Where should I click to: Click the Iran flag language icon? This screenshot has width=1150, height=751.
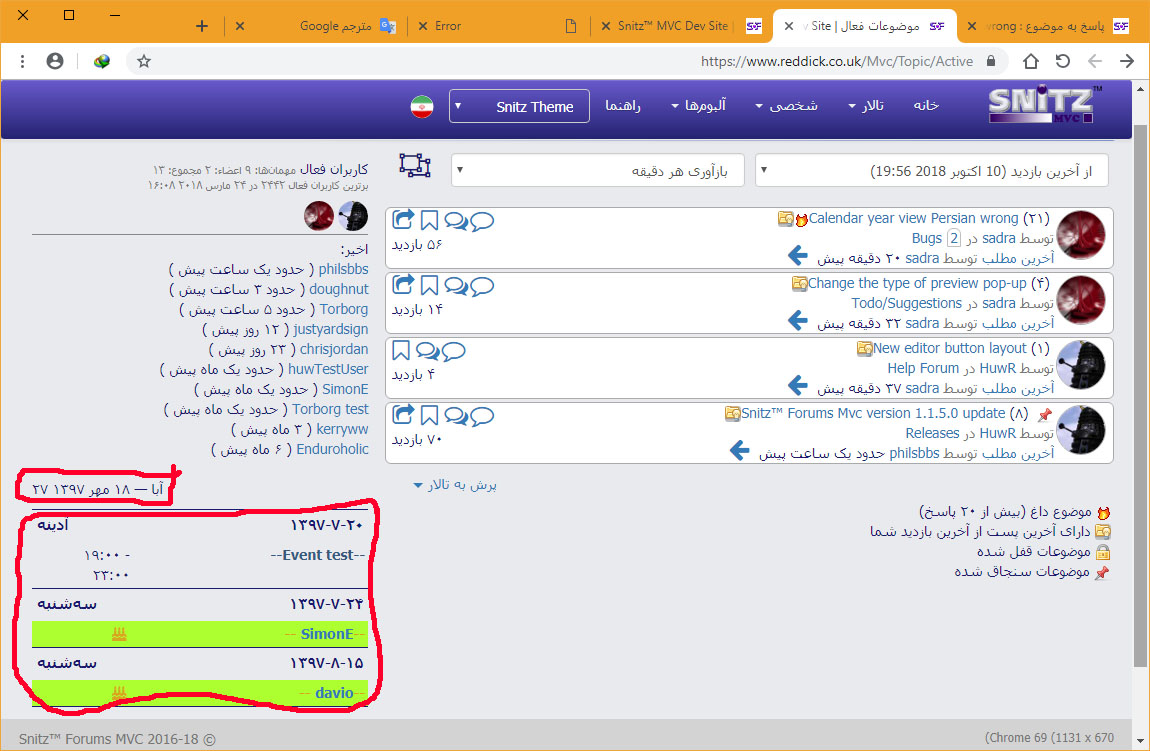coord(422,107)
